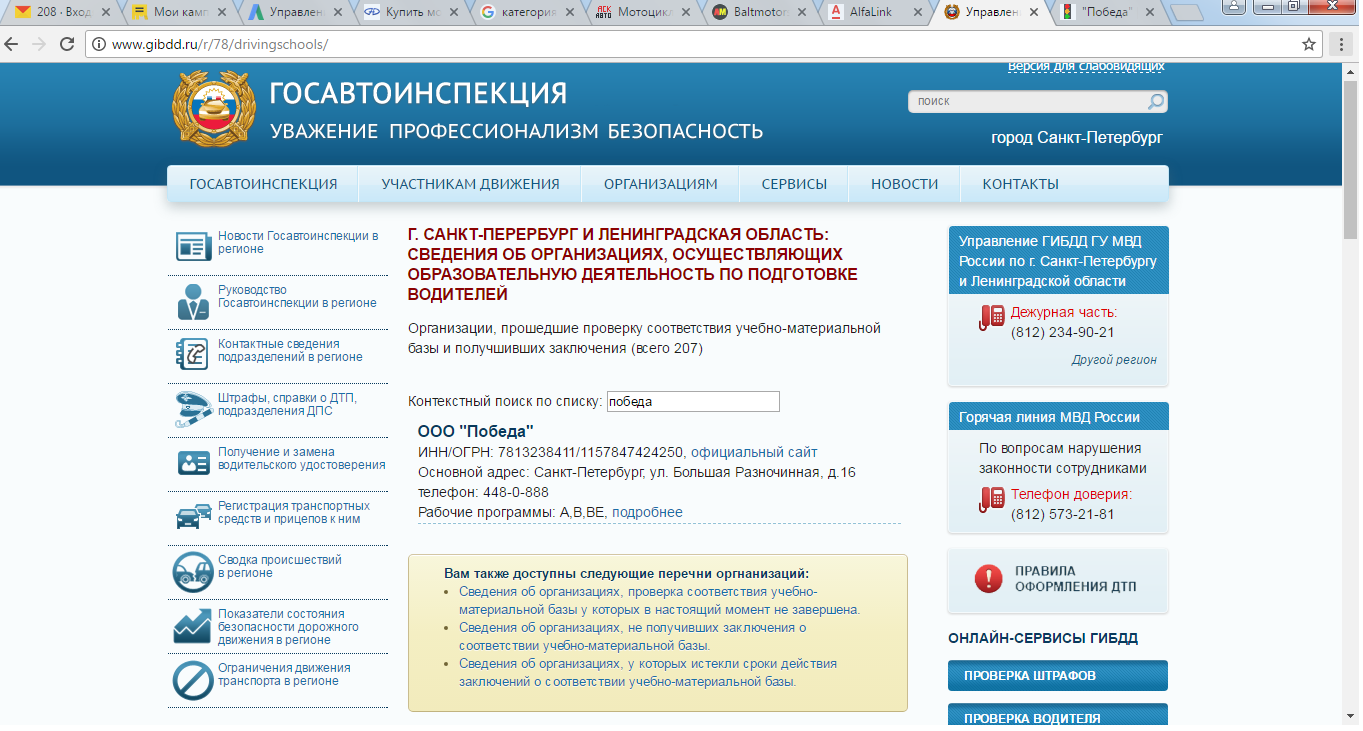The width and height of the screenshot is (1363, 731).
Task: Open the официальный сайт link
Action: click(754, 452)
